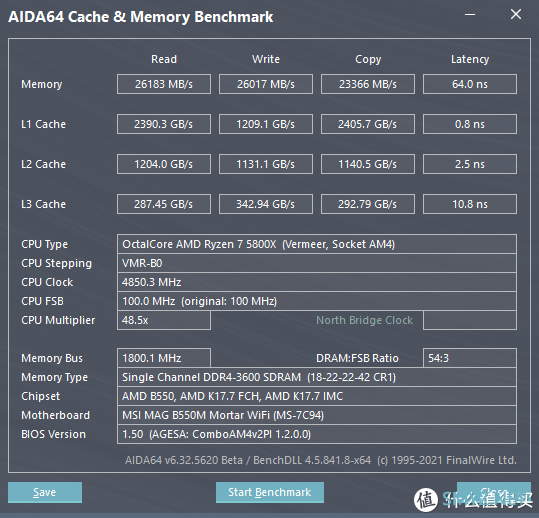Minimize the AIDA64 benchmark window
The height and width of the screenshot is (518, 539).
pyautogui.click(x=470, y=14)
